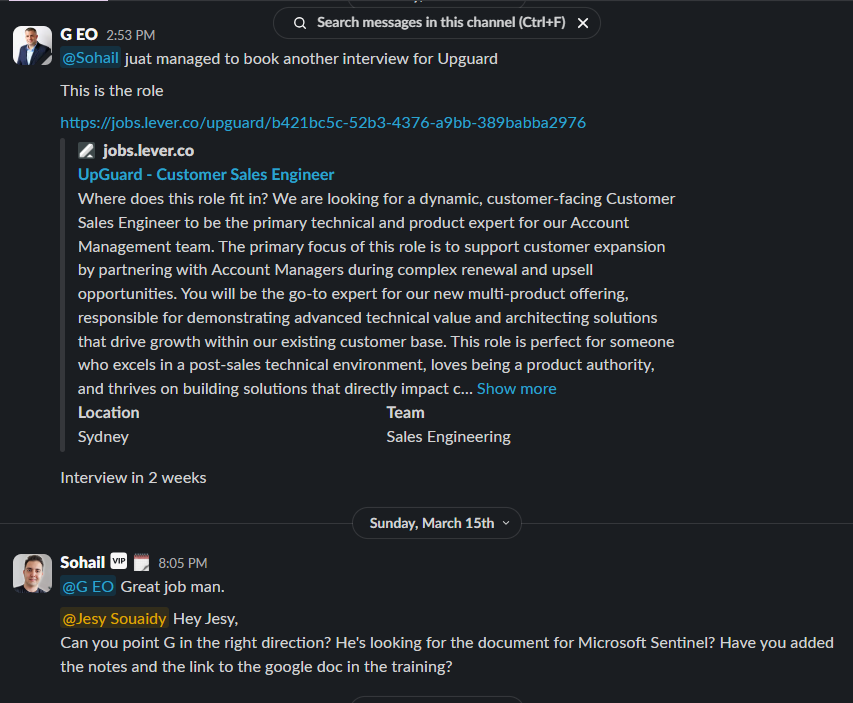Open the 2:53 PM message timestamp
Image resolution: width=853 pixels, height=703 pixels.
(131, 35)
